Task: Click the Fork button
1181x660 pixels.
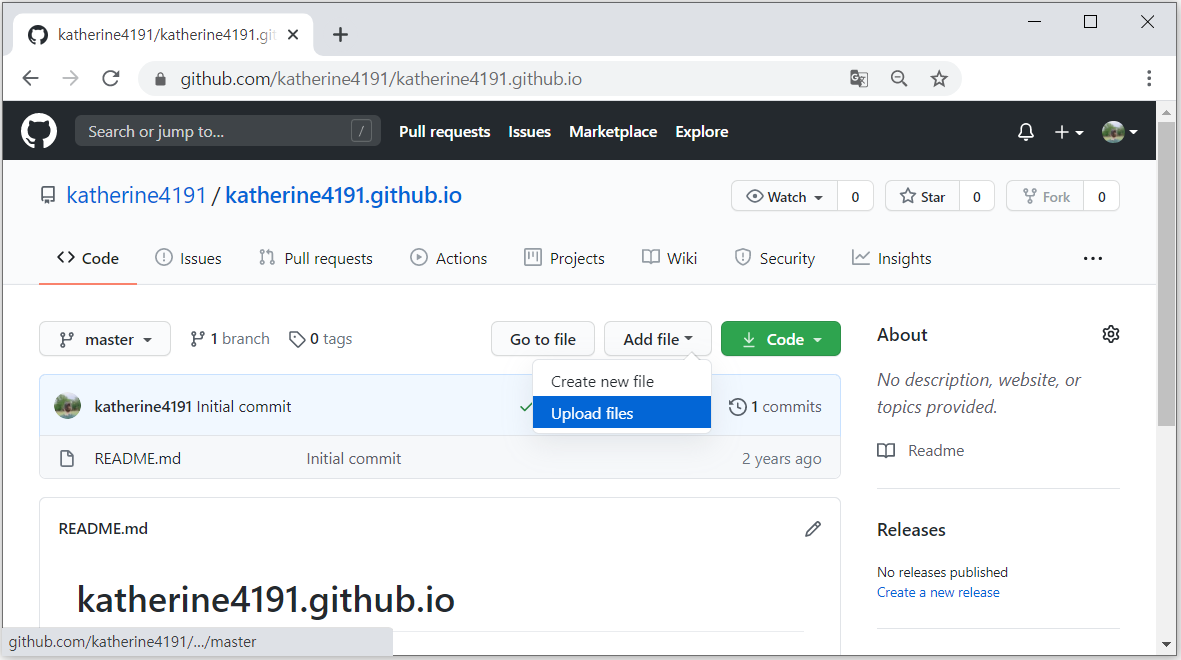Action: (1045, 197)
